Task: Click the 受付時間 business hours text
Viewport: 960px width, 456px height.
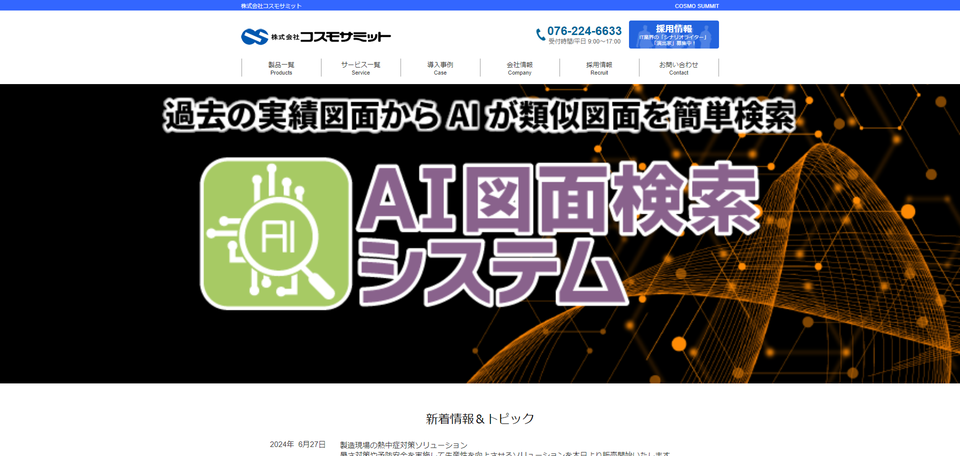Action: [x=584, y=42]
